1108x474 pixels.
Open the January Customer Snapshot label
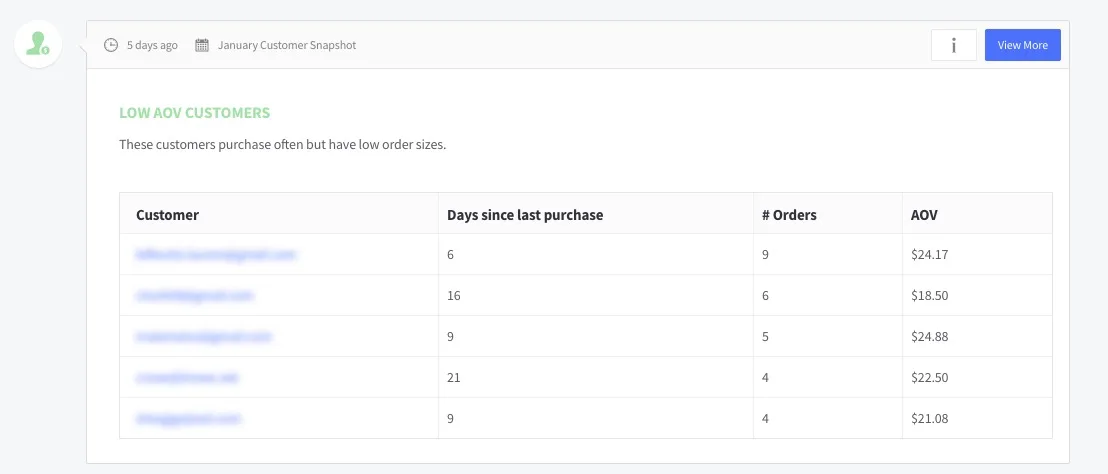[x=286, y=45]
